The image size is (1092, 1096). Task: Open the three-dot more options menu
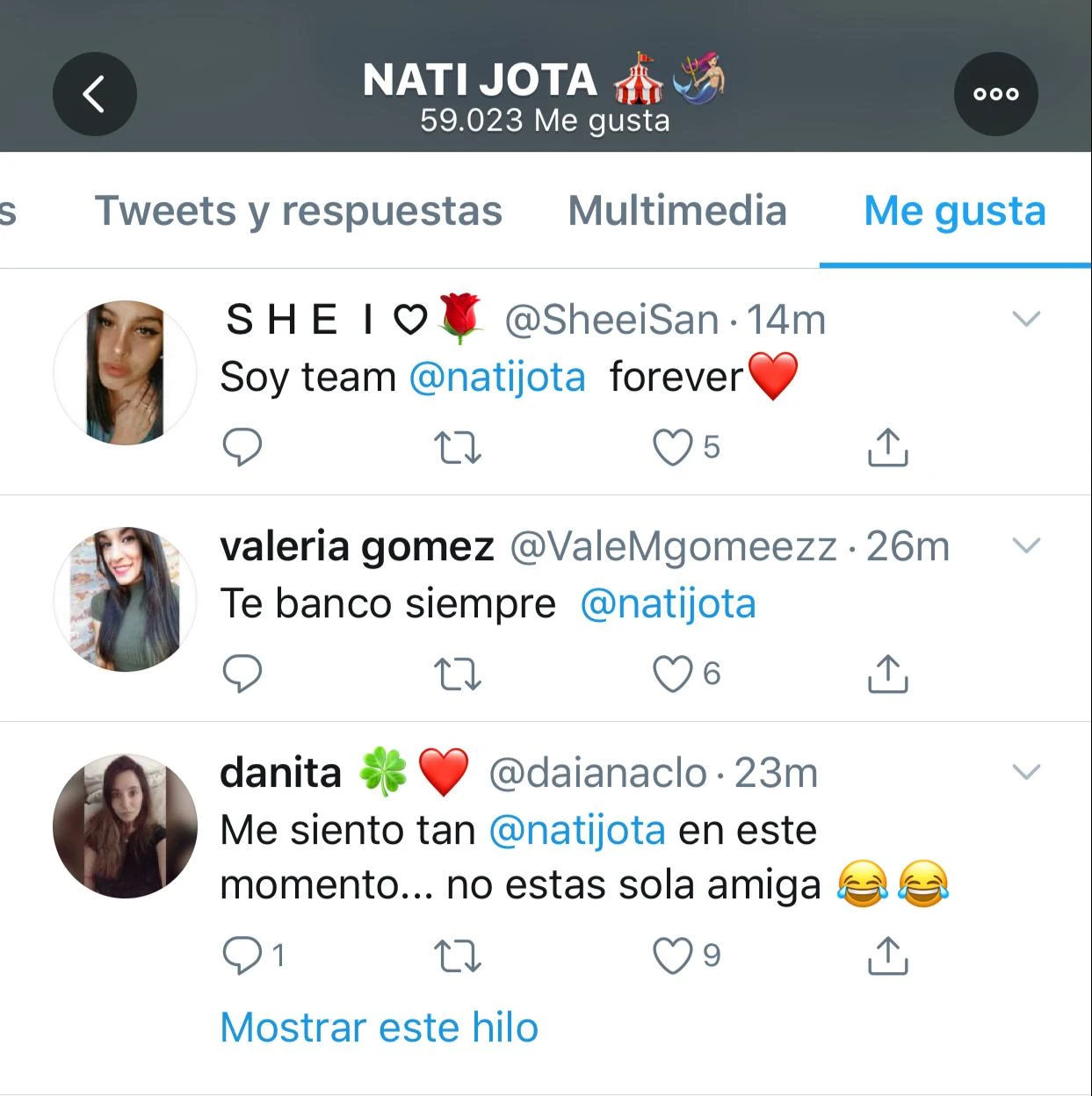click(995, 94)
